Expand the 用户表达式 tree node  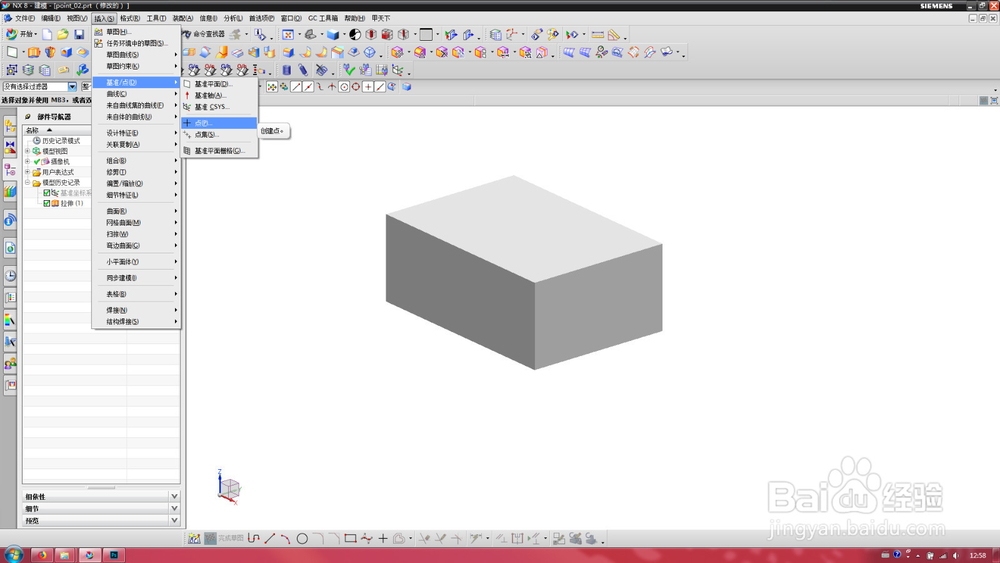click(27, 172)
